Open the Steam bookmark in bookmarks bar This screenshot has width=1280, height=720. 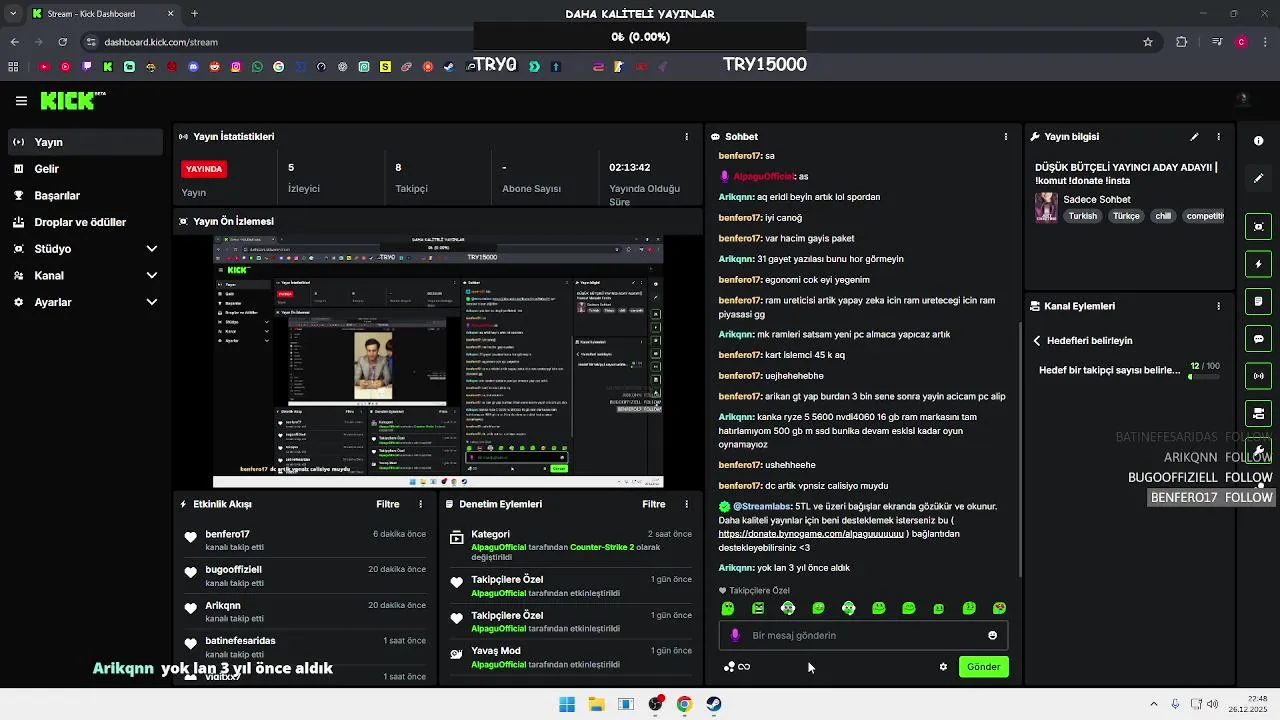coord(449,67)
